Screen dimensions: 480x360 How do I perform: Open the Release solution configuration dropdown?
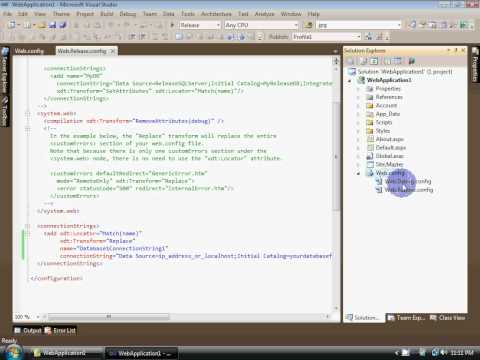tap(218, 25)
